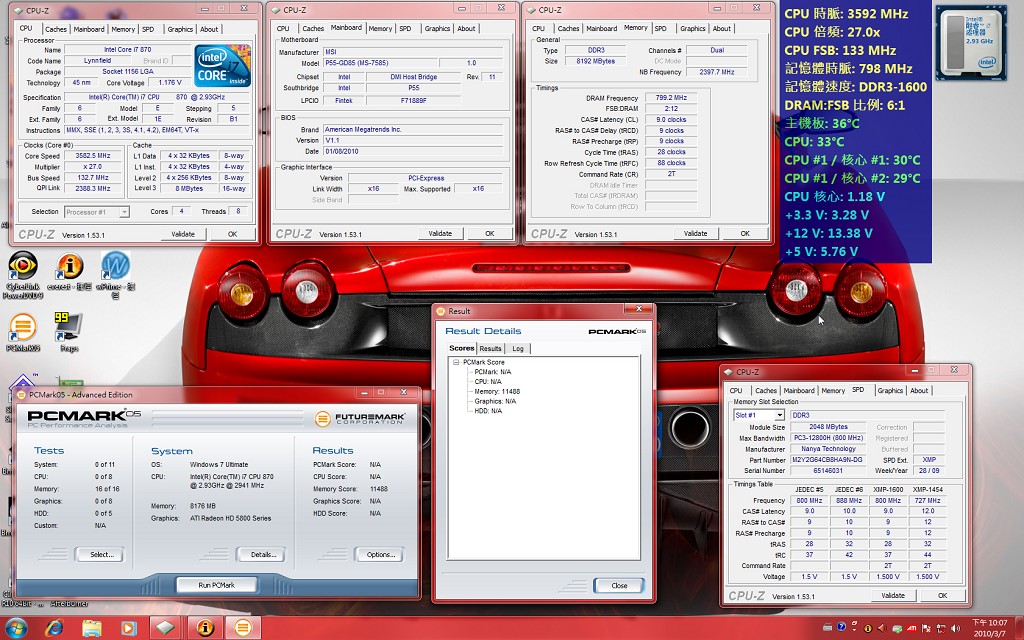
Task: Click the blue help question-mark tray icon
Action: click(841, 627)
